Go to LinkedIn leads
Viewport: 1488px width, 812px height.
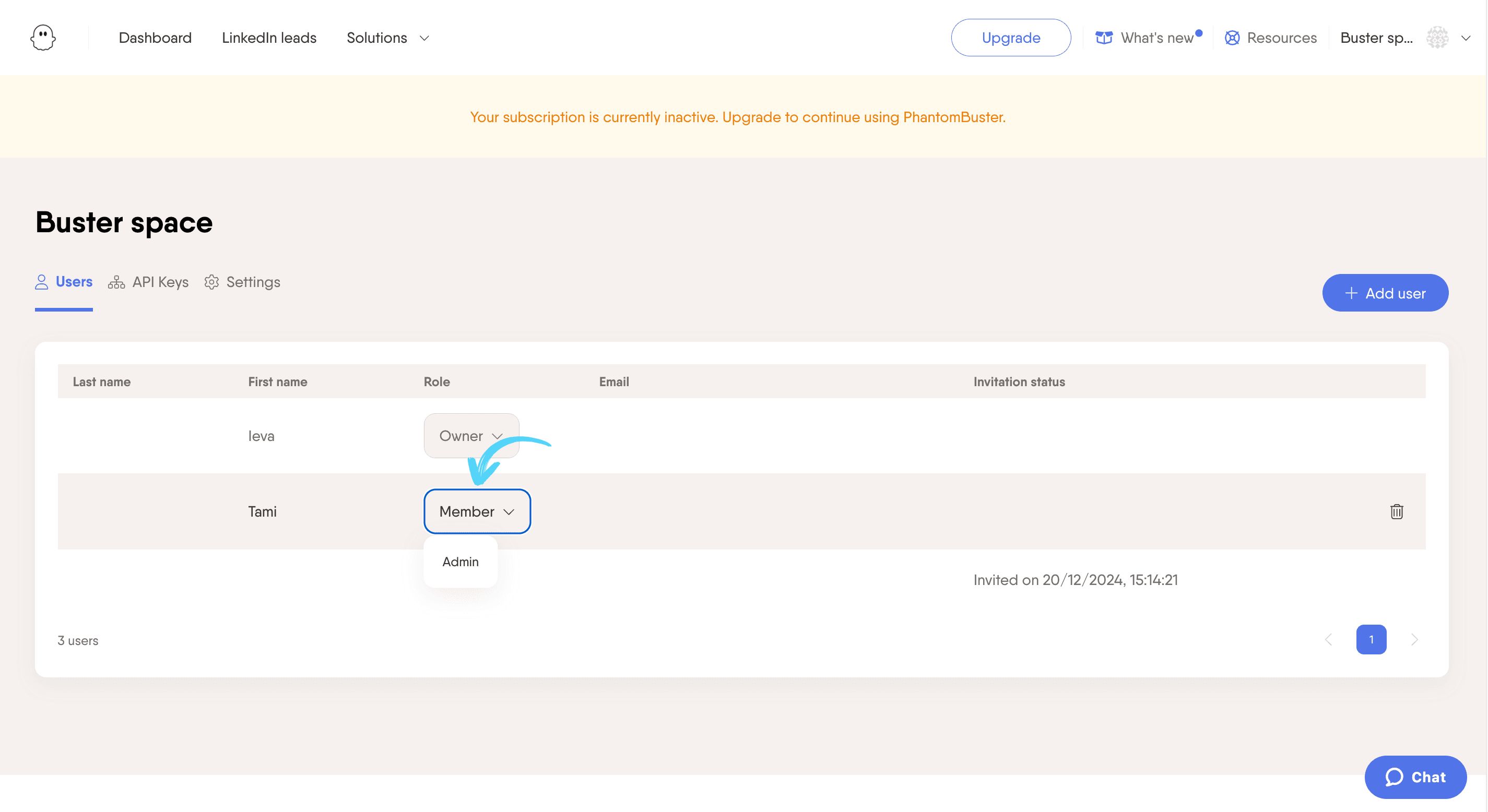(x=268, y=38)
